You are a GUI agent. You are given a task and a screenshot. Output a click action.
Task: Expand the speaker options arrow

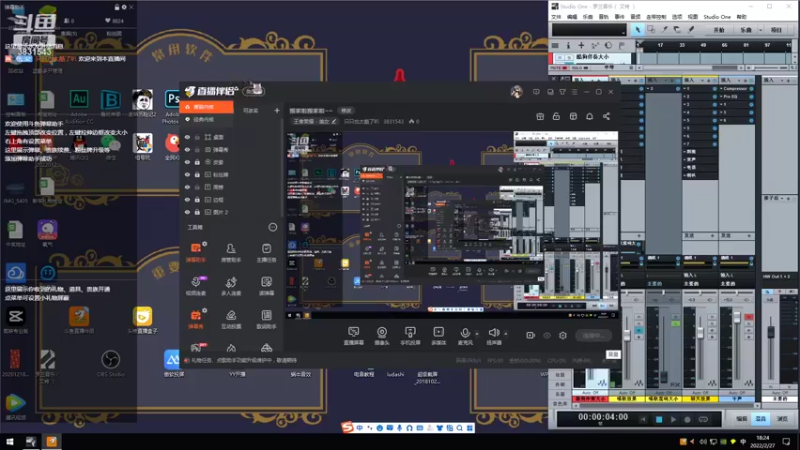point(506,334)
